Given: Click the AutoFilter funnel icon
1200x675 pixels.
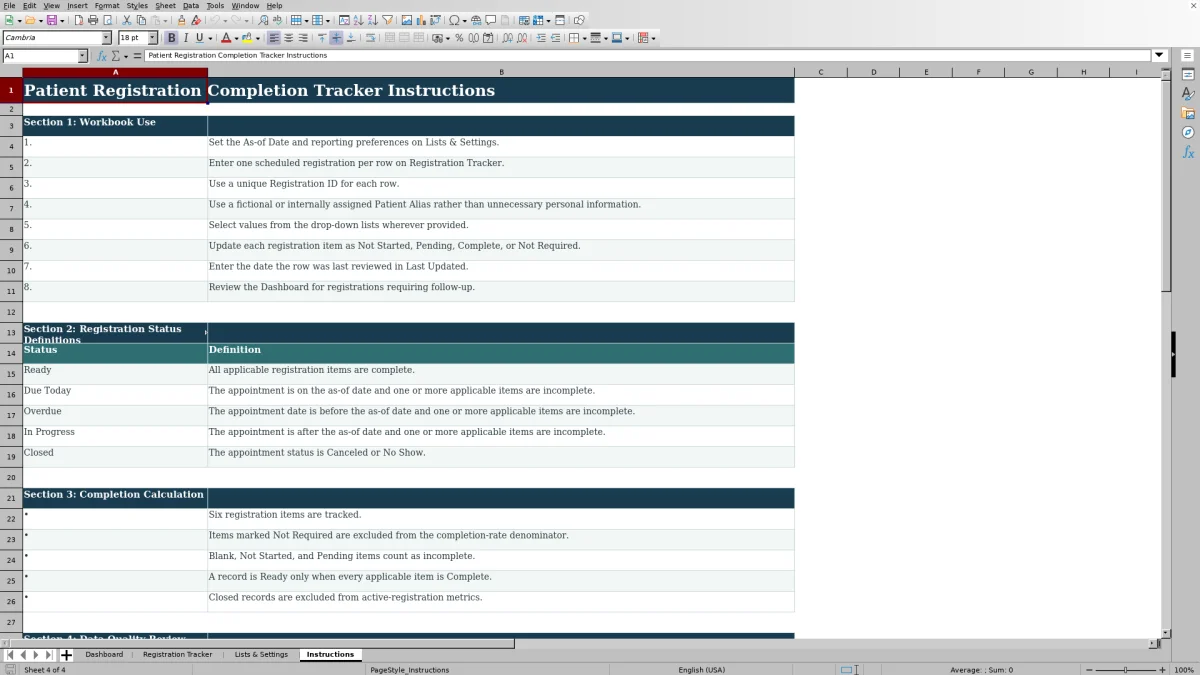Looking at the screenshot, I should (x=388, y=20).
